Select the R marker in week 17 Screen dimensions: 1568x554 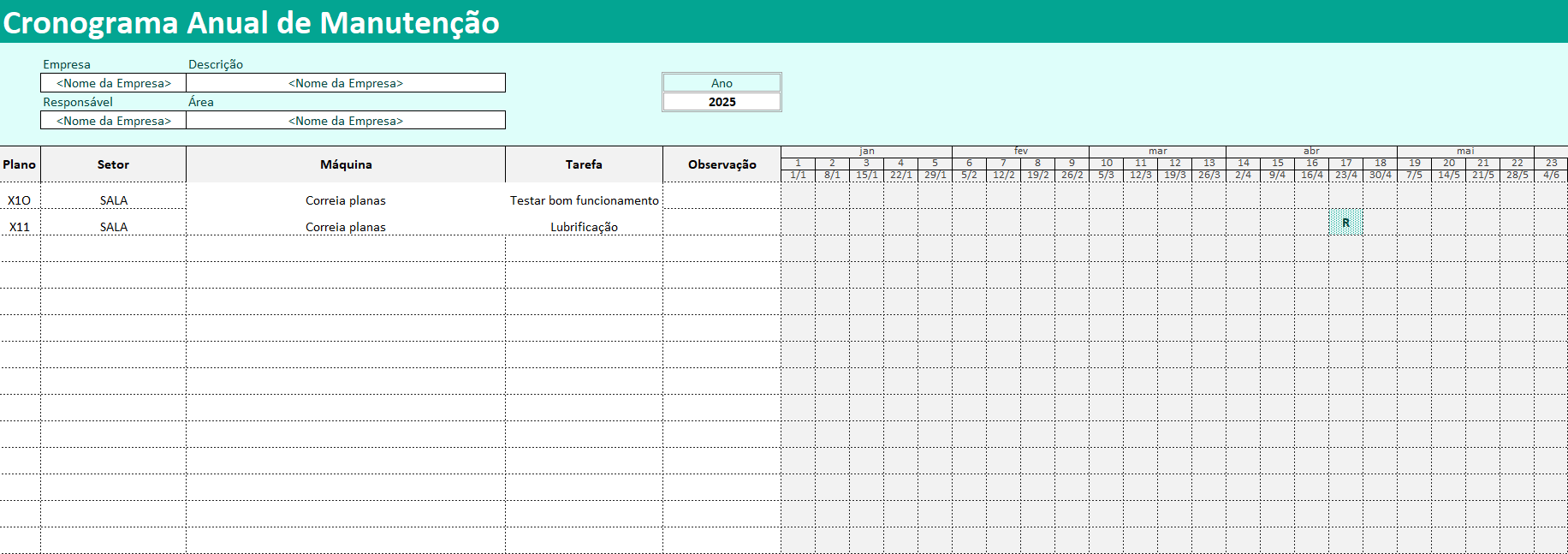point(1345,223)
